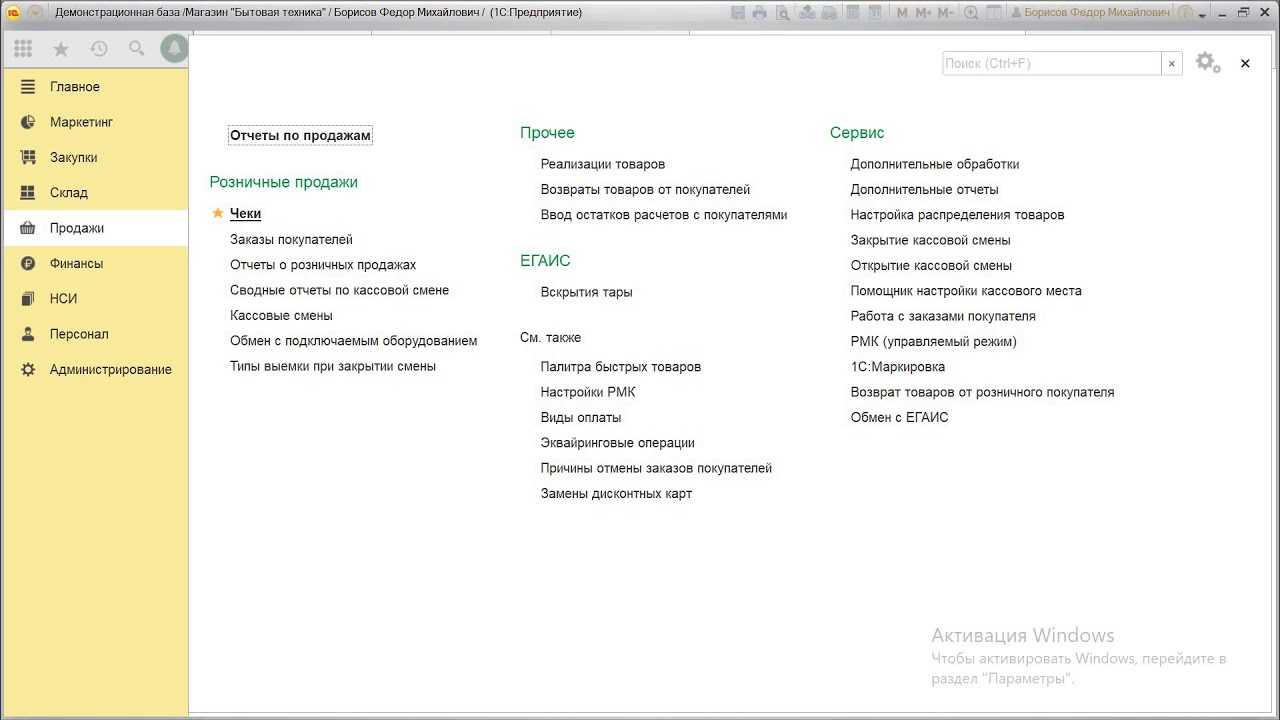Open Заказы покупателей
The height and width of the screenshot is (720, 1280).
[x=291, y=240]
